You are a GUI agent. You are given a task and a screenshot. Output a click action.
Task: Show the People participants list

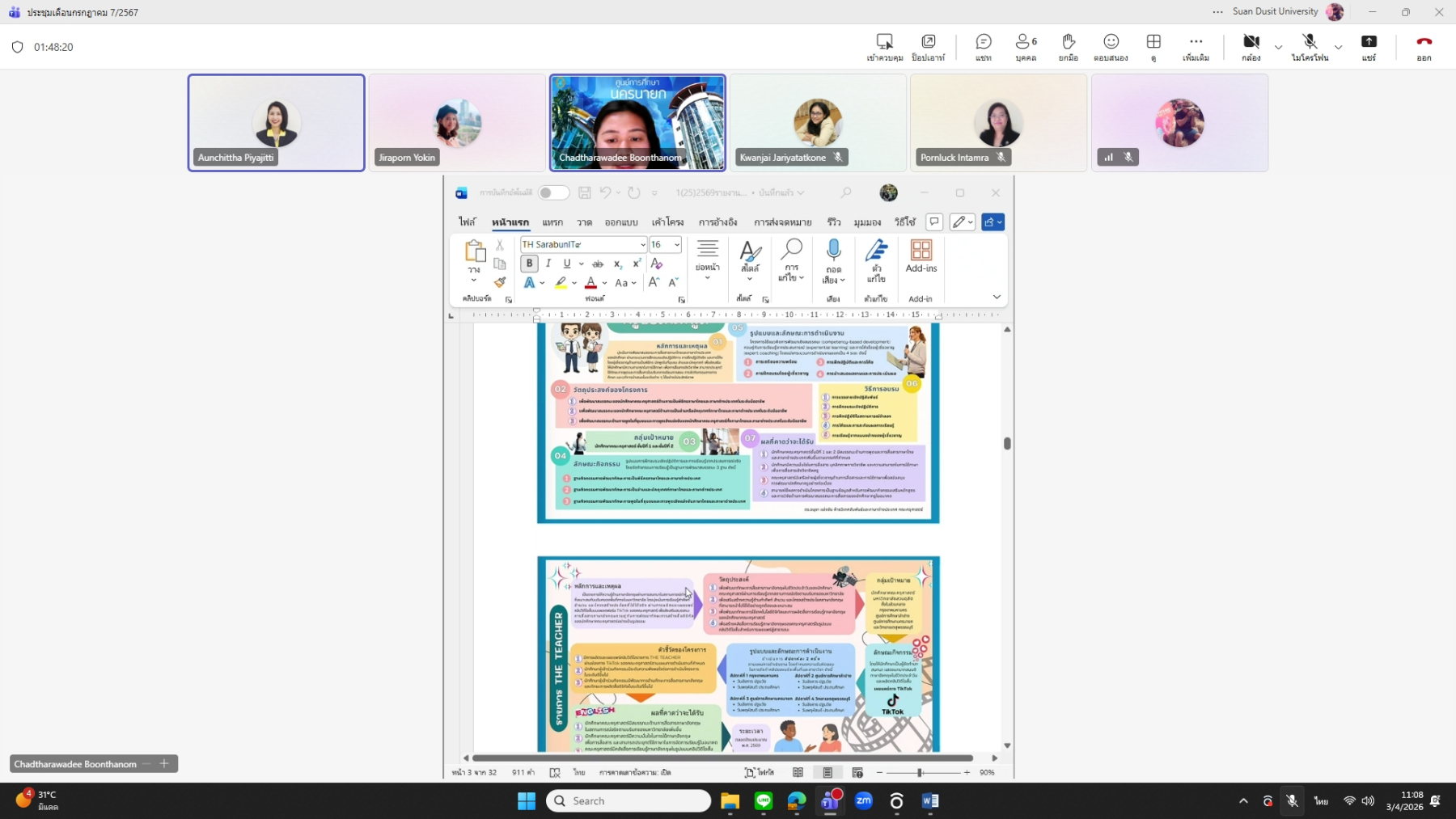click(1026, 47)
